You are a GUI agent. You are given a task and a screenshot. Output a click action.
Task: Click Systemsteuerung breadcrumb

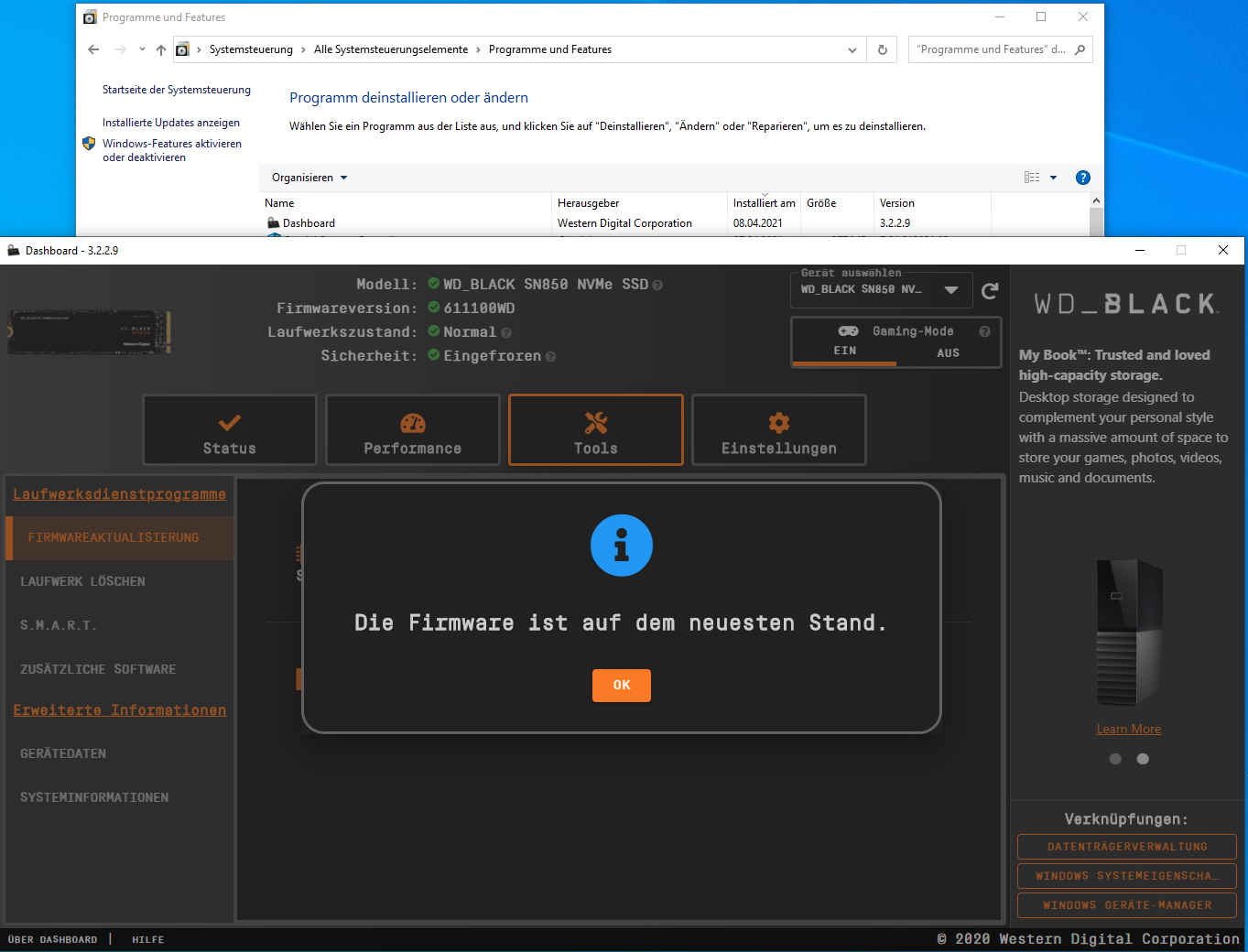coord(251,49)
